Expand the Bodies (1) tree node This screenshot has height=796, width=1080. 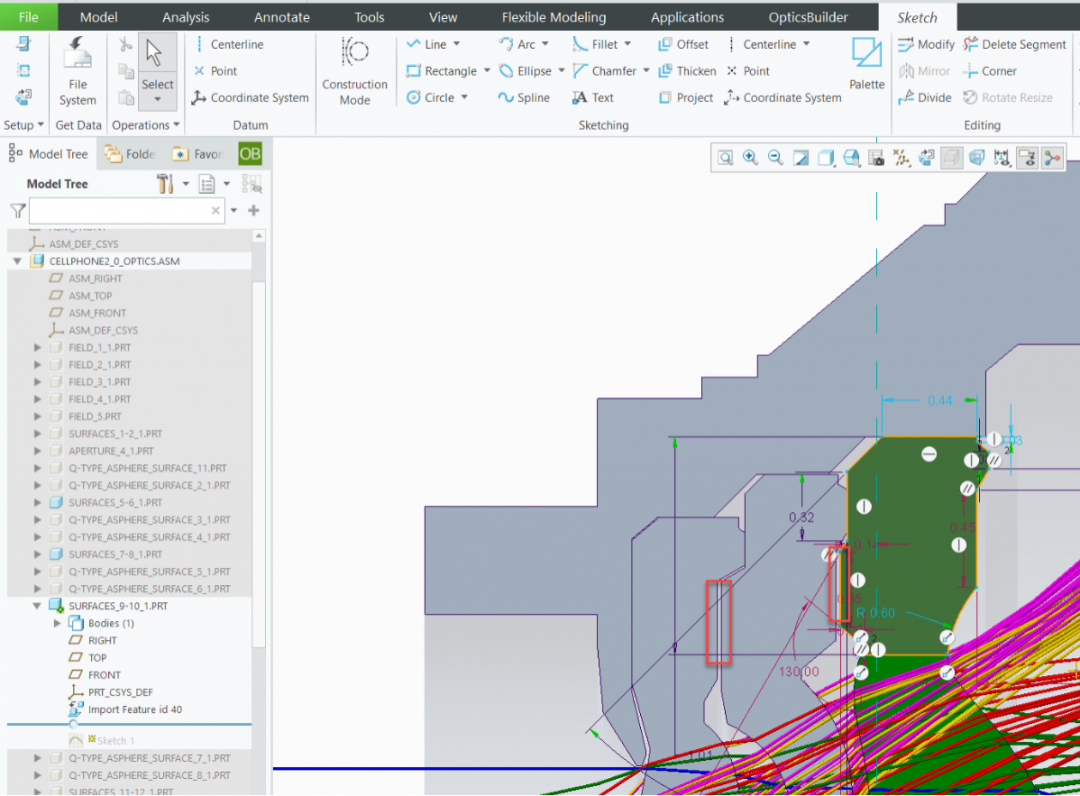point(57,623)
